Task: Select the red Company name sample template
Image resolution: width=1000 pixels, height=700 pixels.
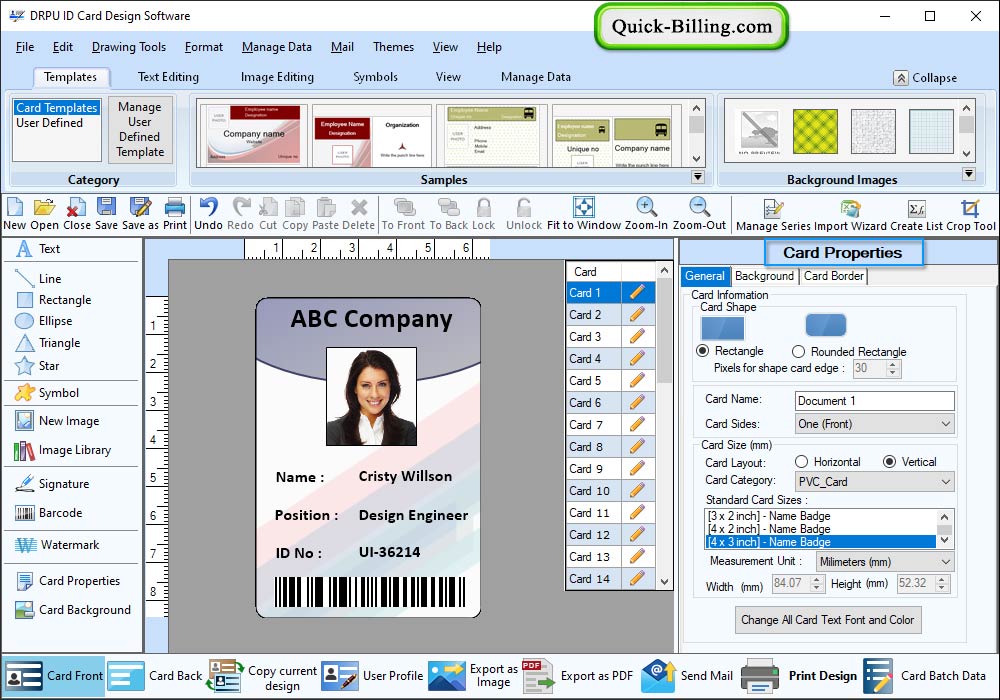Action: coord(254,135)
